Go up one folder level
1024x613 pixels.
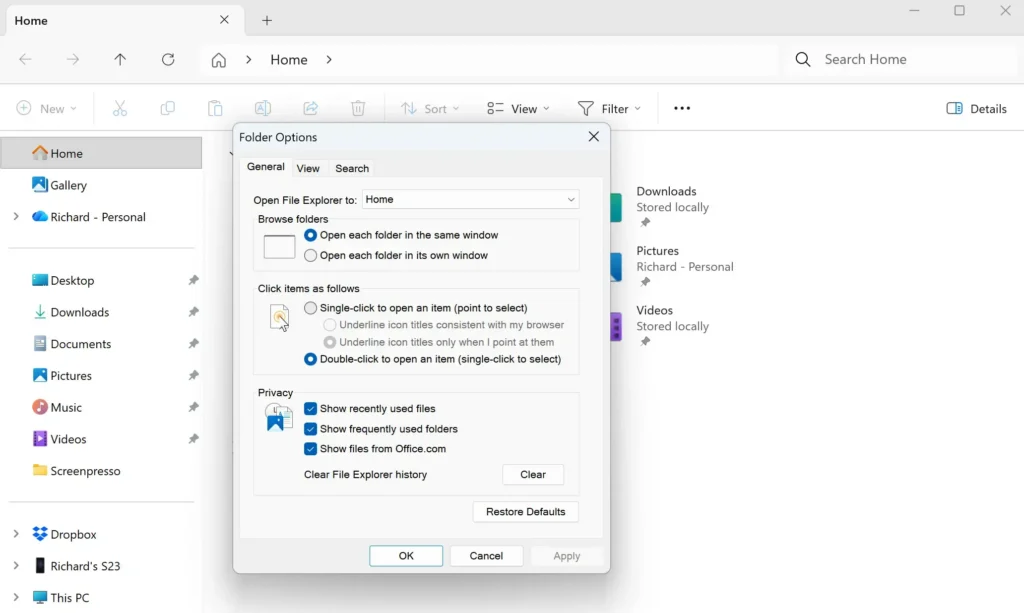[x=120, y=59]
